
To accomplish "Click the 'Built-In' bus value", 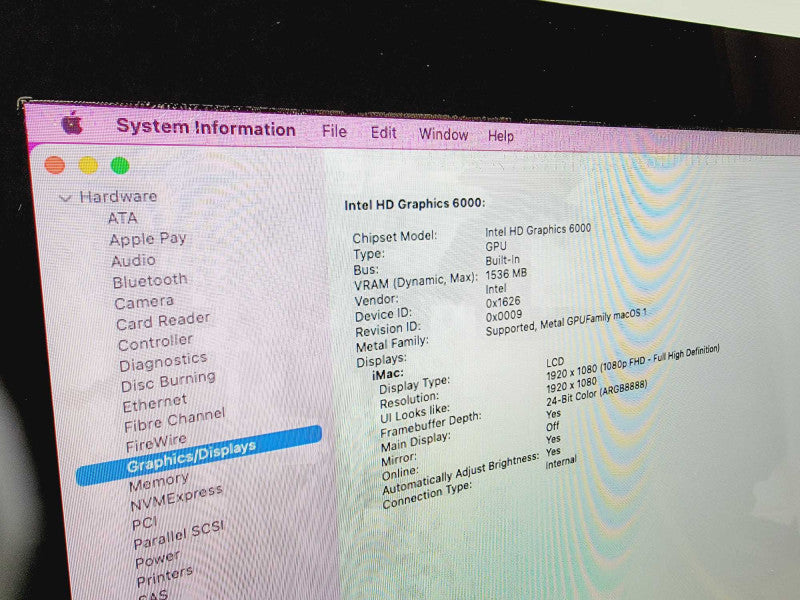I will click(503, 260).
